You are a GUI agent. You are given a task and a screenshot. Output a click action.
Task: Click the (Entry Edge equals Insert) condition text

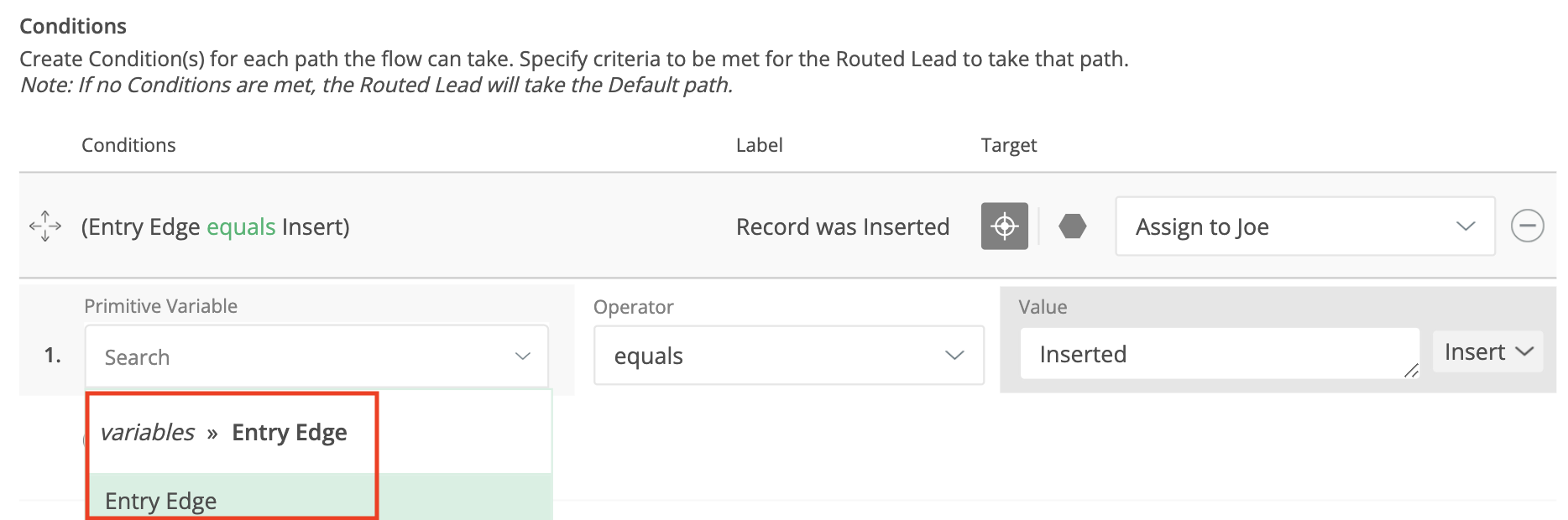click(x=215, y=227)
